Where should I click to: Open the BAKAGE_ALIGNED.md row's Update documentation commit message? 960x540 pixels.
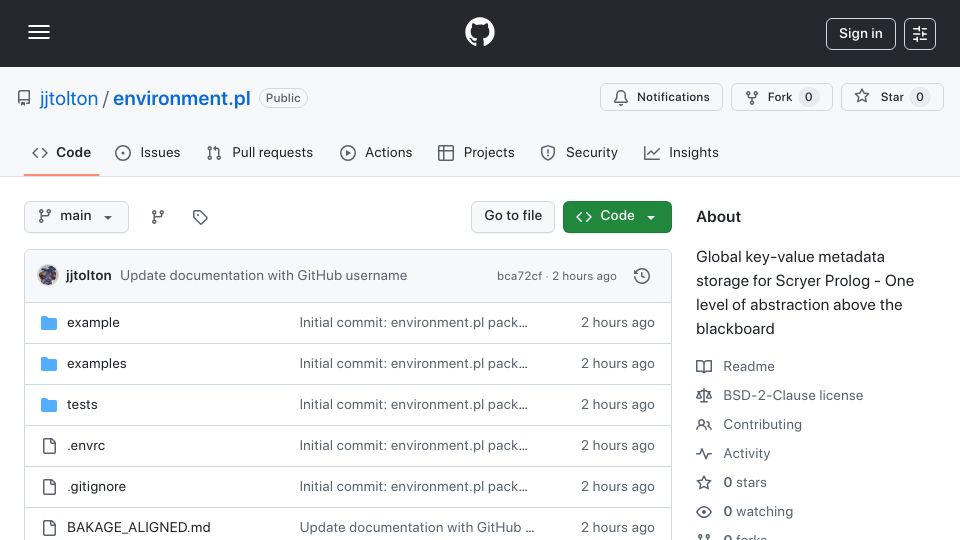(x=417, y=528)
